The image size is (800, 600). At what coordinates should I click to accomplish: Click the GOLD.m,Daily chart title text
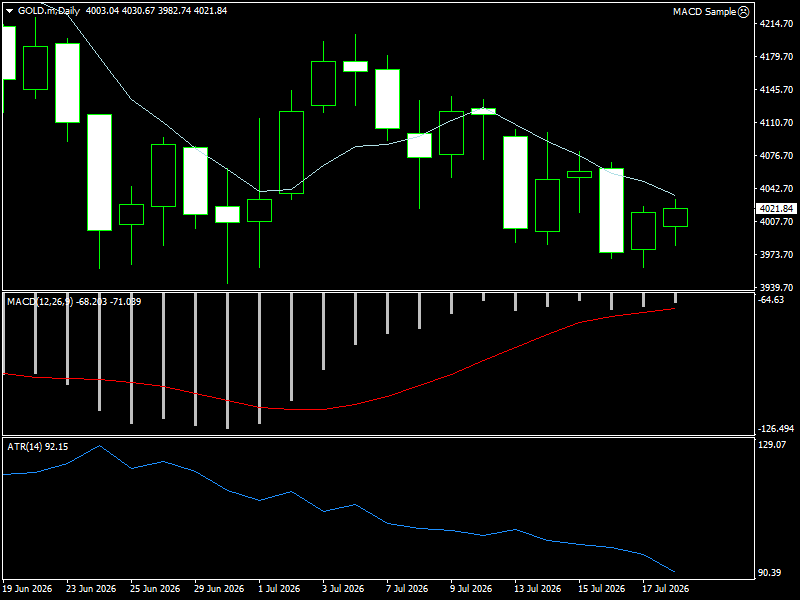tap(49, 11)
